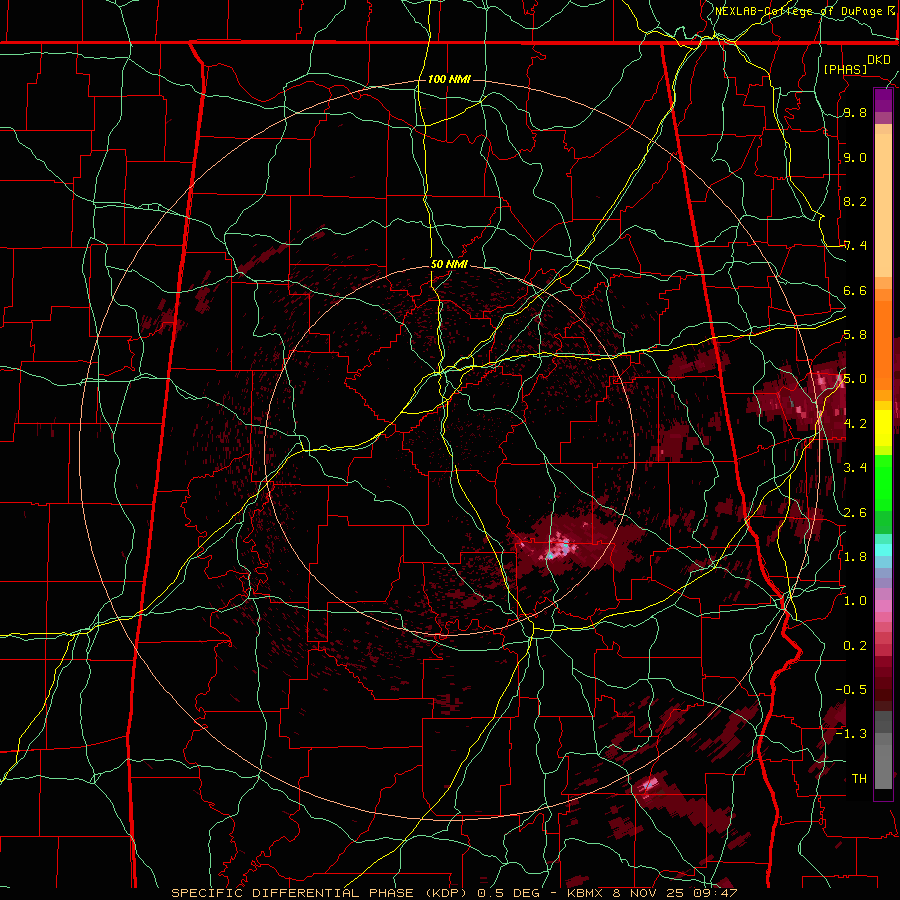Click the 5.8 value on the color scale
This screenshot has height=900, width=900.
[x=855, y=335]
